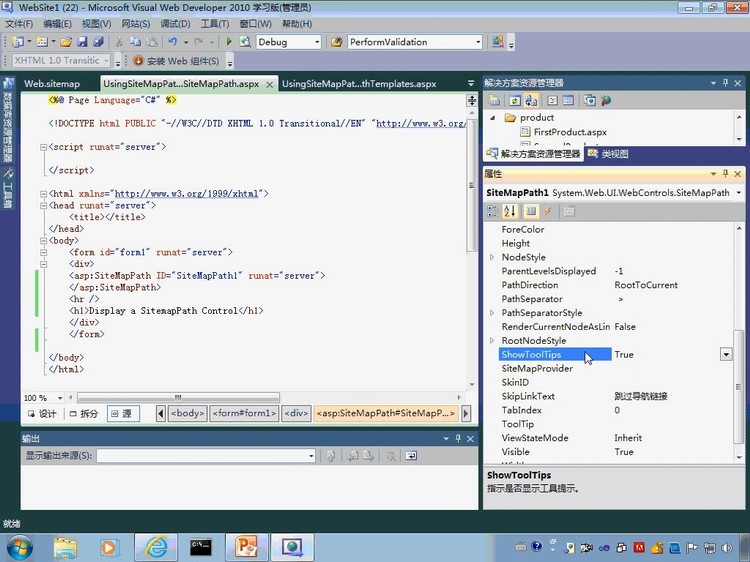
Task: Switch to Source view (源)
Action: tap(123, 414)
